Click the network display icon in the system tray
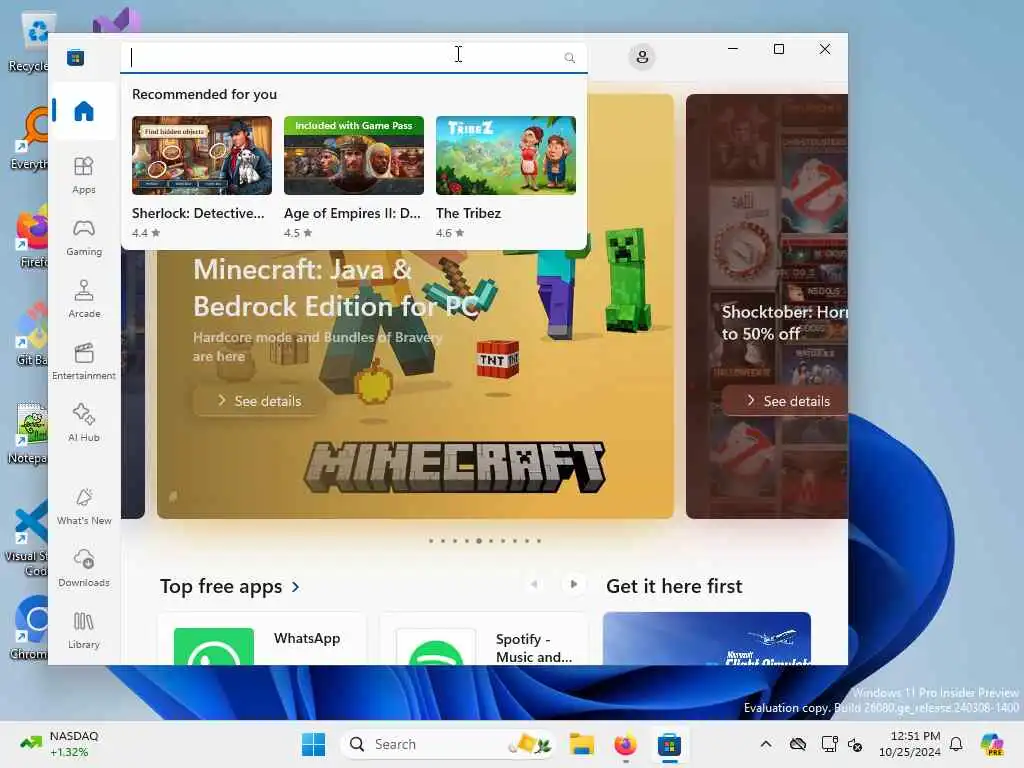This screenshot has width=1024, height=768. 829,744
